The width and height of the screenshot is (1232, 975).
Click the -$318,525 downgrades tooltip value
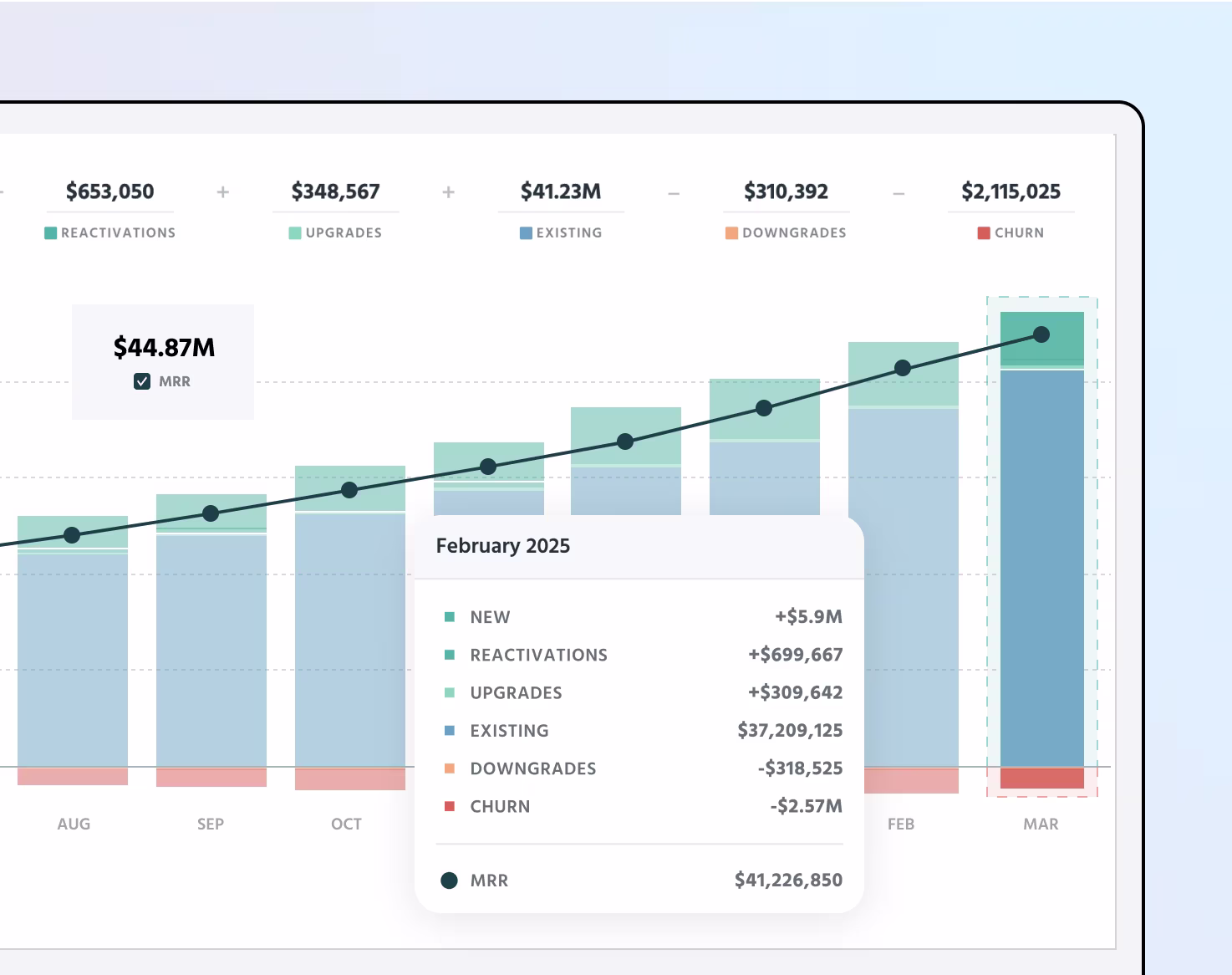[800, 768]
